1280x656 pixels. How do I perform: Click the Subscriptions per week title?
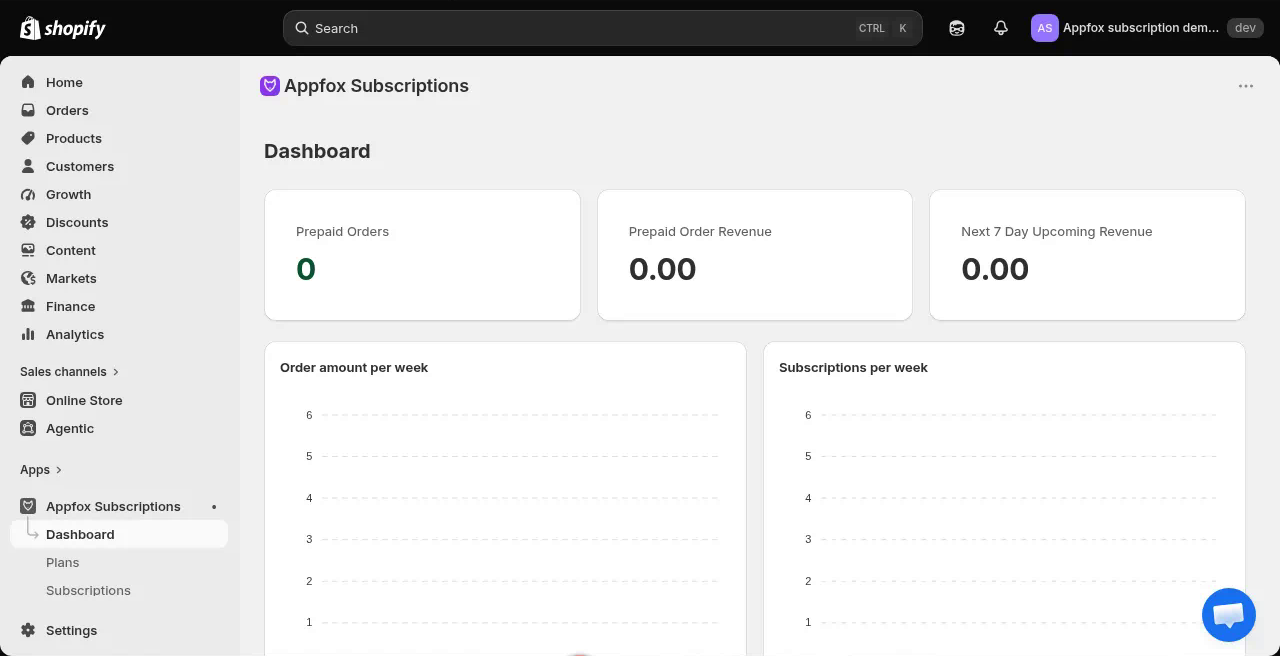[853, 367]
